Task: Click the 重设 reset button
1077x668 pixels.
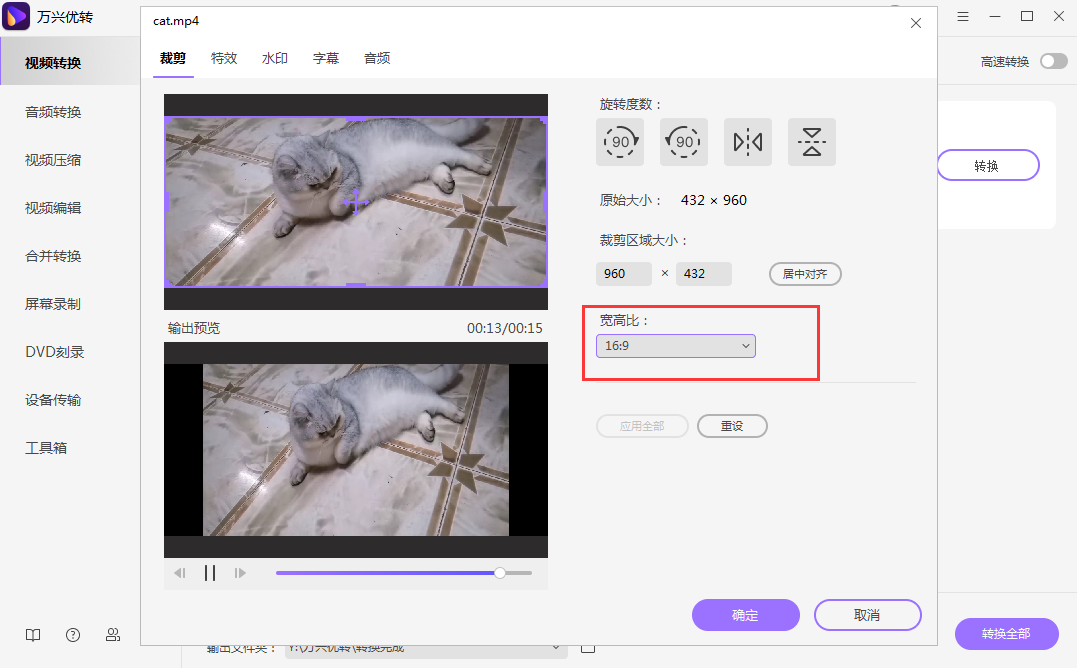Action: pos(732,425)
